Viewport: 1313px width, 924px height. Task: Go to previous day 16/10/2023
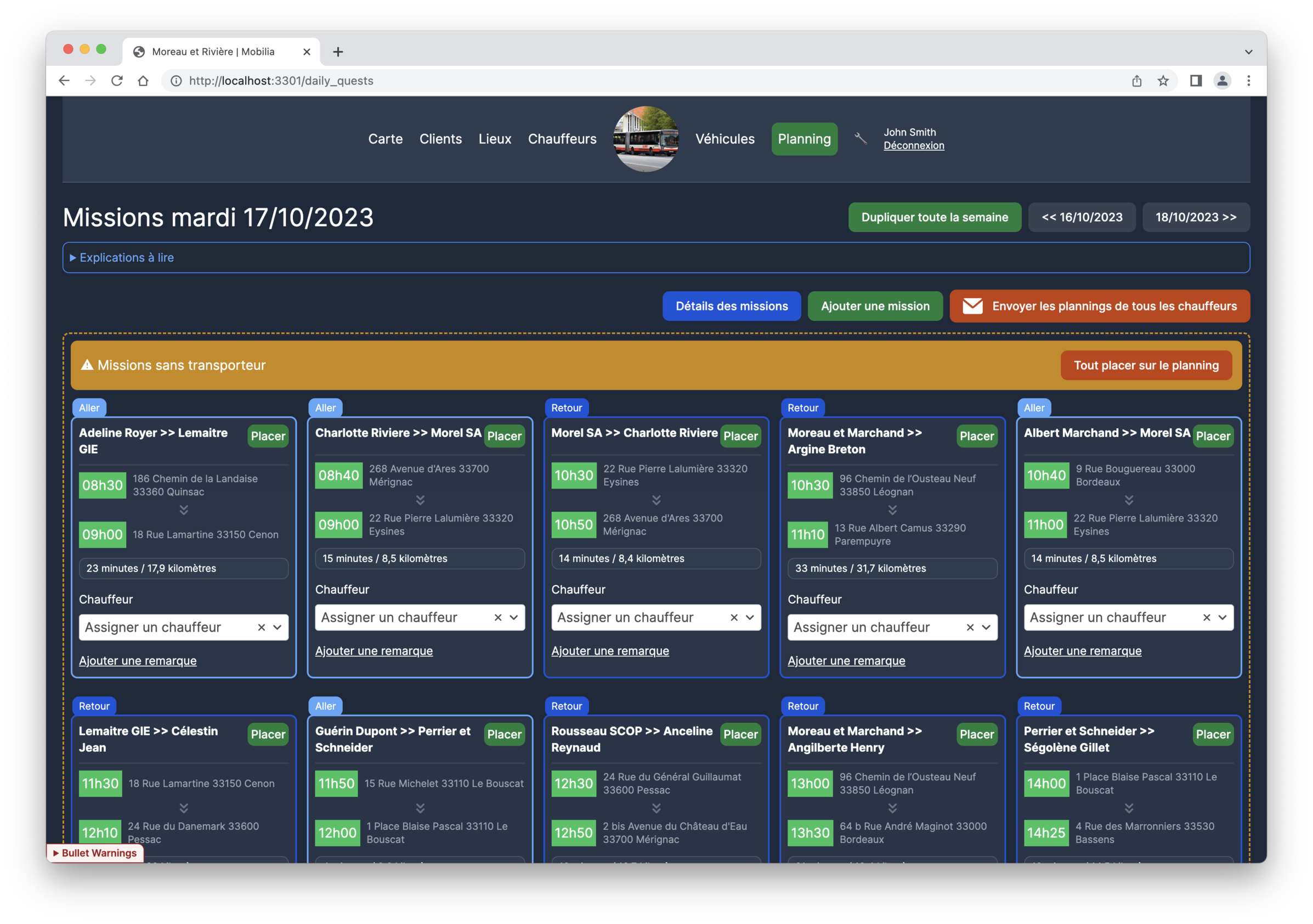click(x=1082, y=217)
